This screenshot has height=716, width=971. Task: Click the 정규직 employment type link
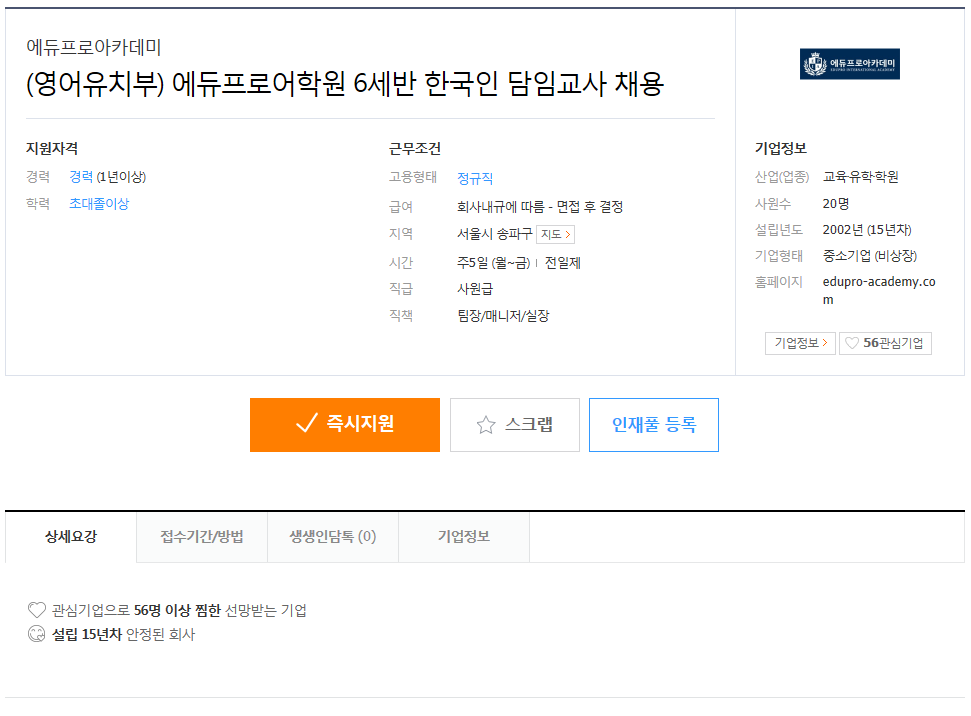click(x=475, y=179)
